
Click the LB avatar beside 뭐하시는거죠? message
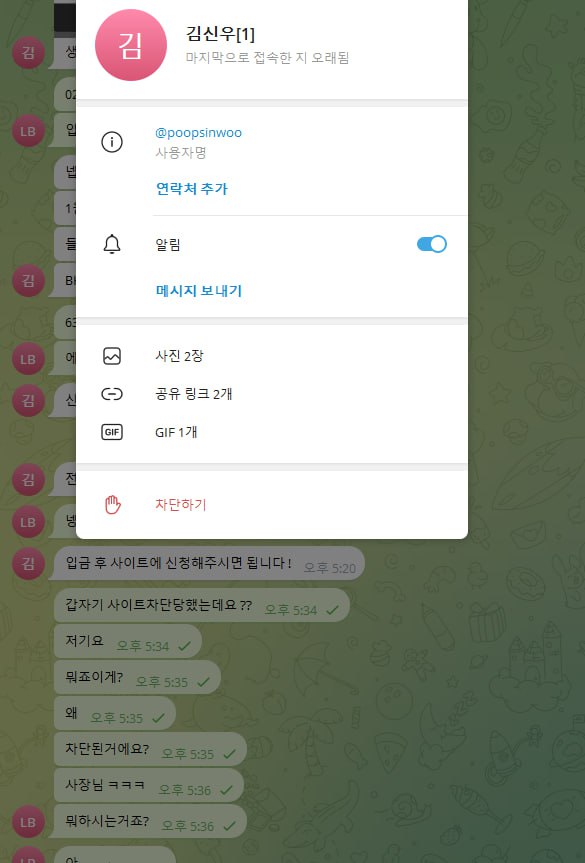pos(28,822)
